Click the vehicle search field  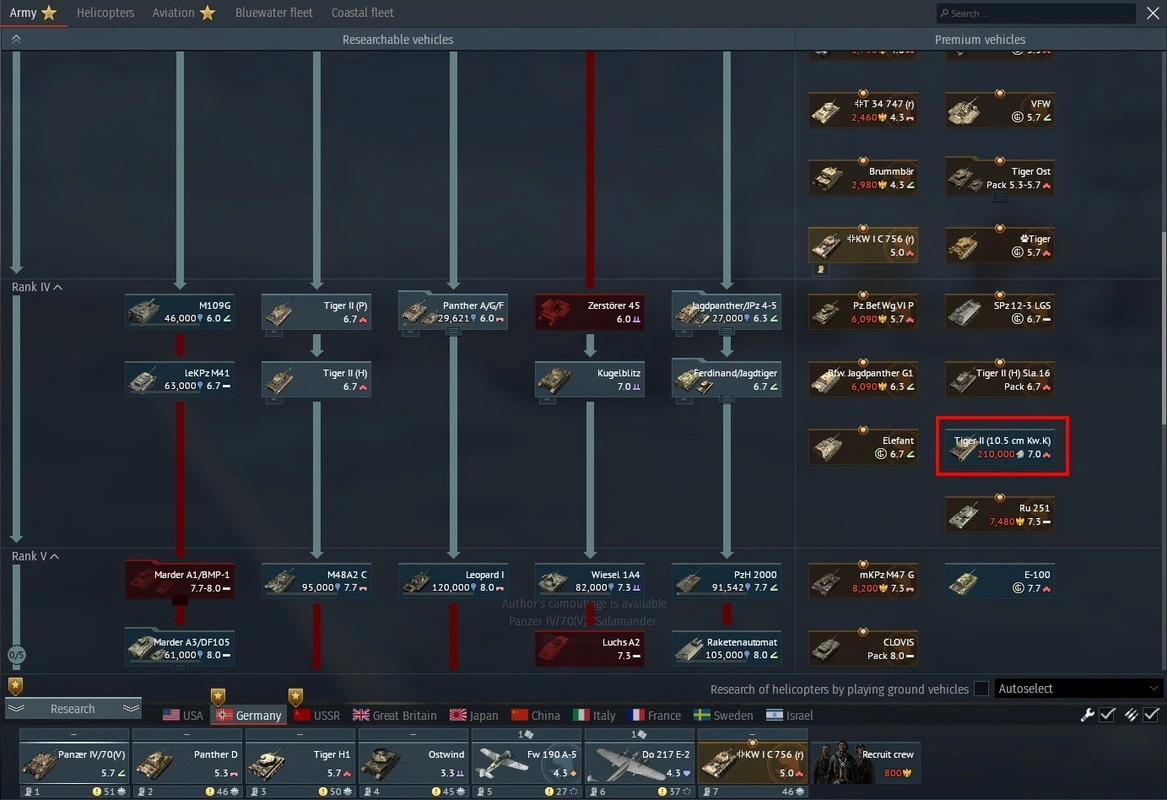1034,13
